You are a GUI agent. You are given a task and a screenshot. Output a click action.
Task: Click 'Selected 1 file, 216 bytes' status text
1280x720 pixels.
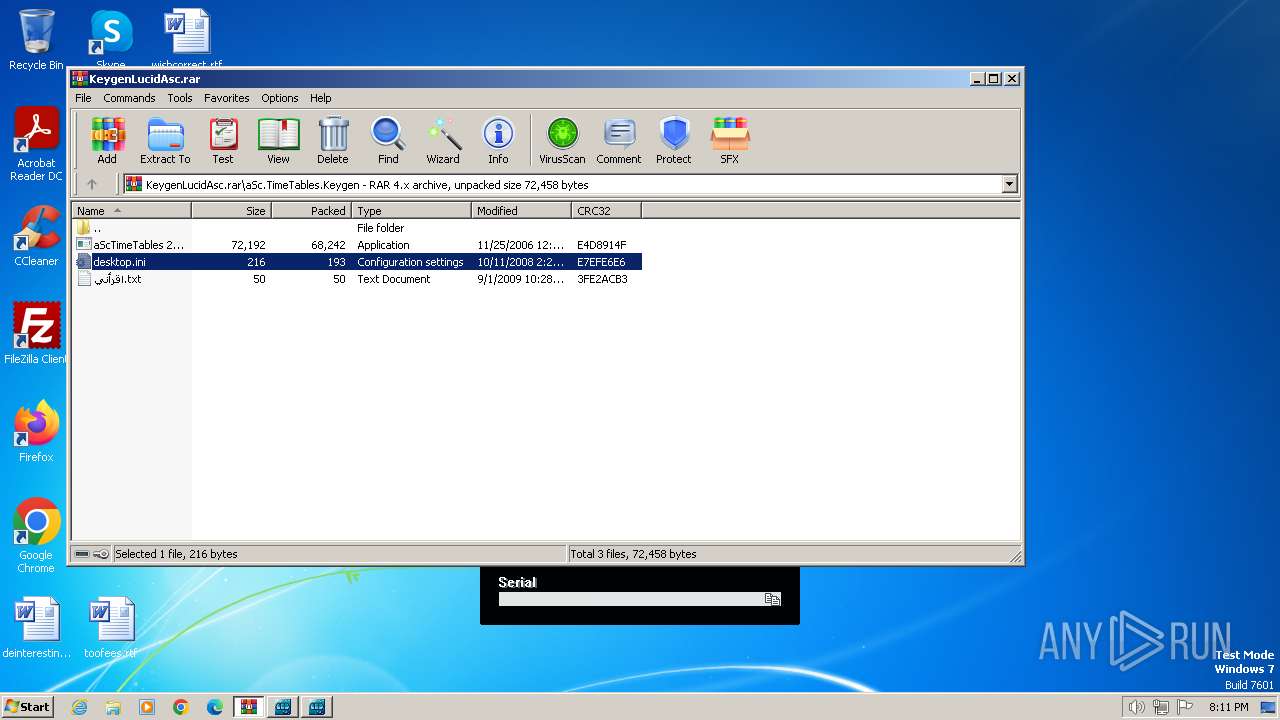pyautogui.click(x=176, y=554)
